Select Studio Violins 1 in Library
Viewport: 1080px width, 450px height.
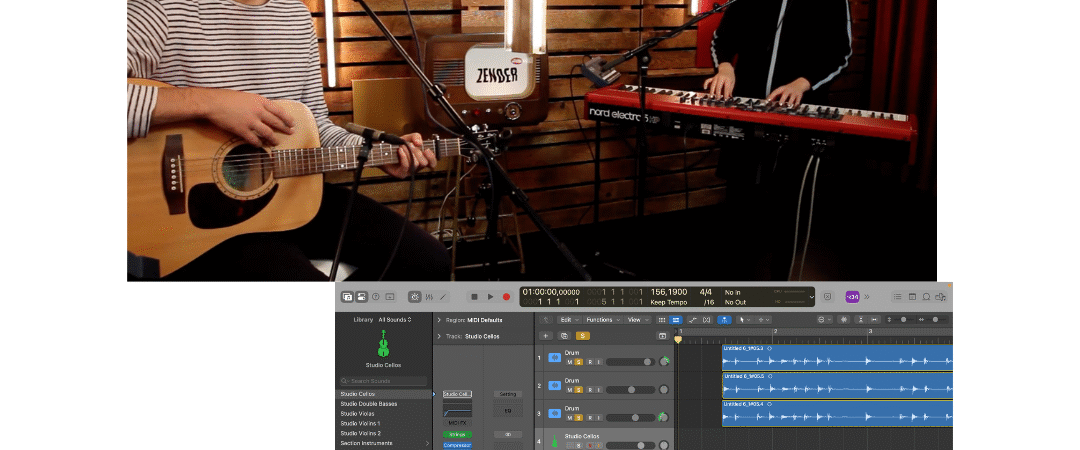click(360, 423)
